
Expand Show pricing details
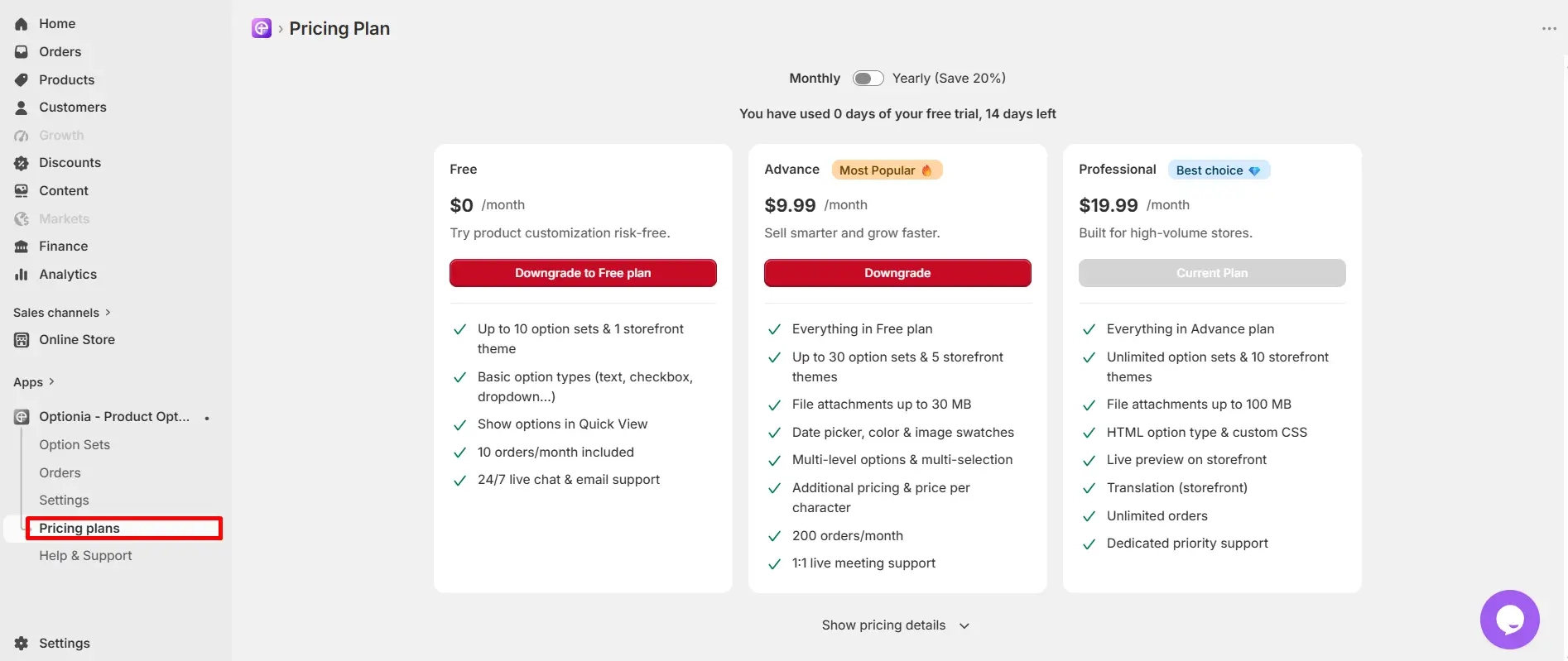(x=895, y=625)
